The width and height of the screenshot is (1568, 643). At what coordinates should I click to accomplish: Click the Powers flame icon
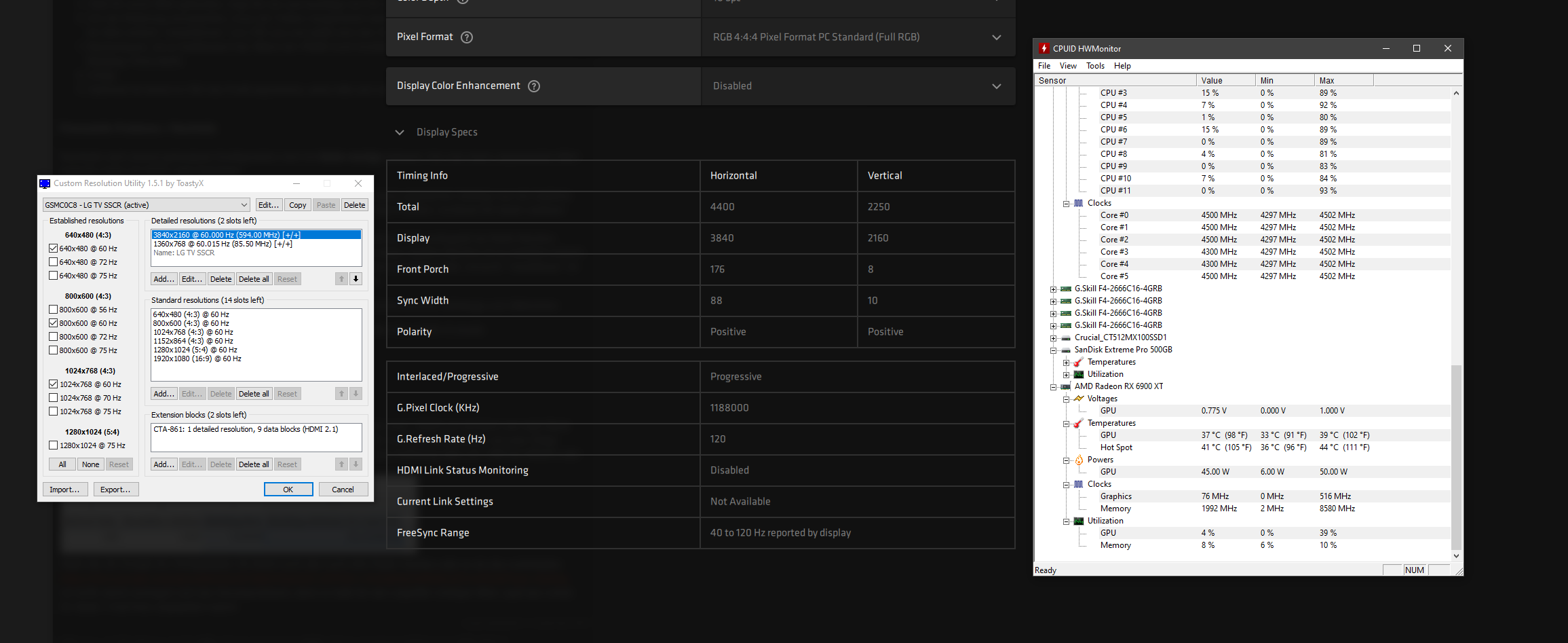(x=1079, y=460)
